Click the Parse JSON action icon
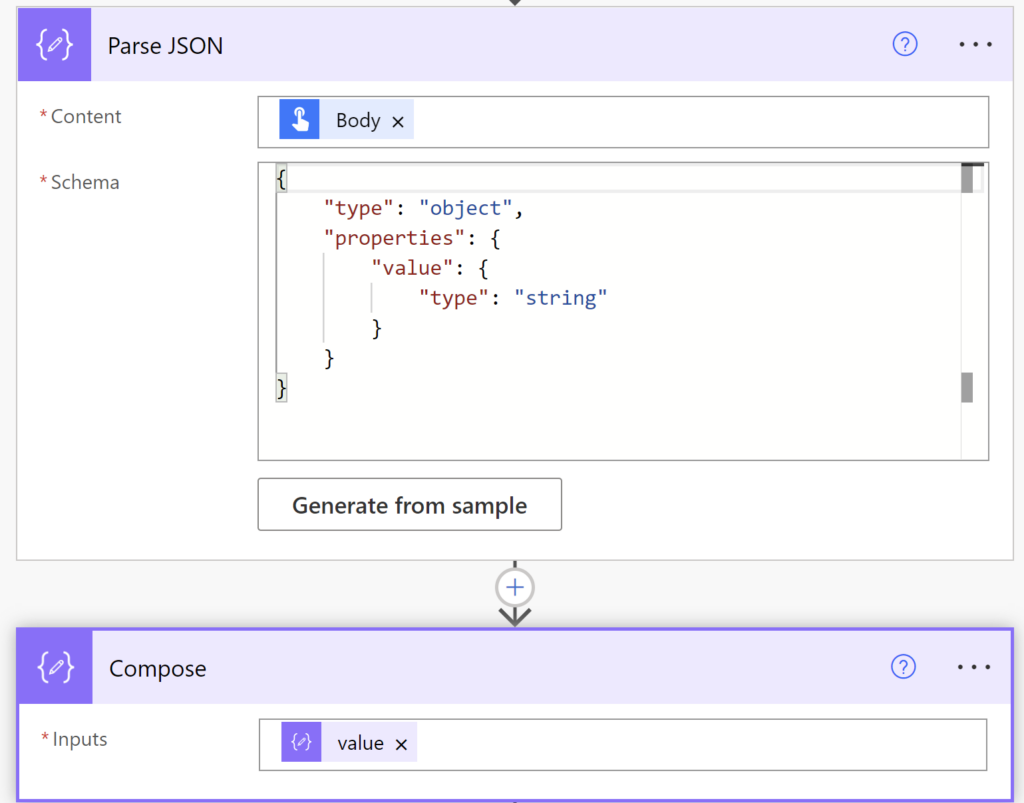The width and height of the screenshot is (1024, 803). click(54, 44)
